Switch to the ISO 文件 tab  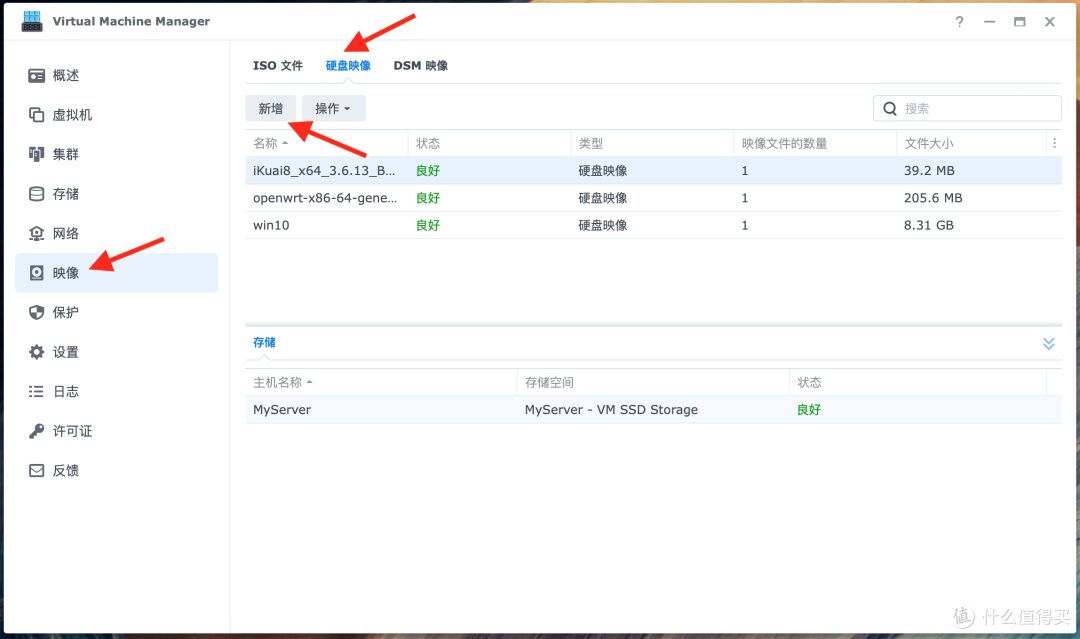tap(277, 65)
